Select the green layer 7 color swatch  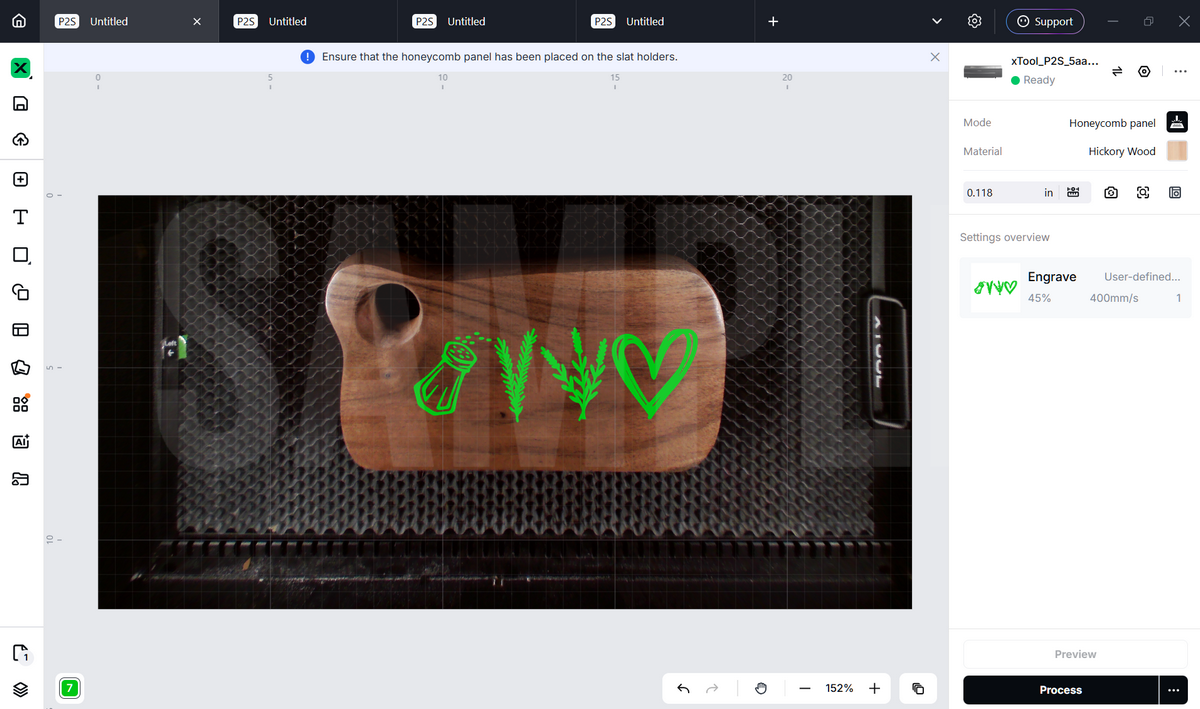click(x=69, y=688)
